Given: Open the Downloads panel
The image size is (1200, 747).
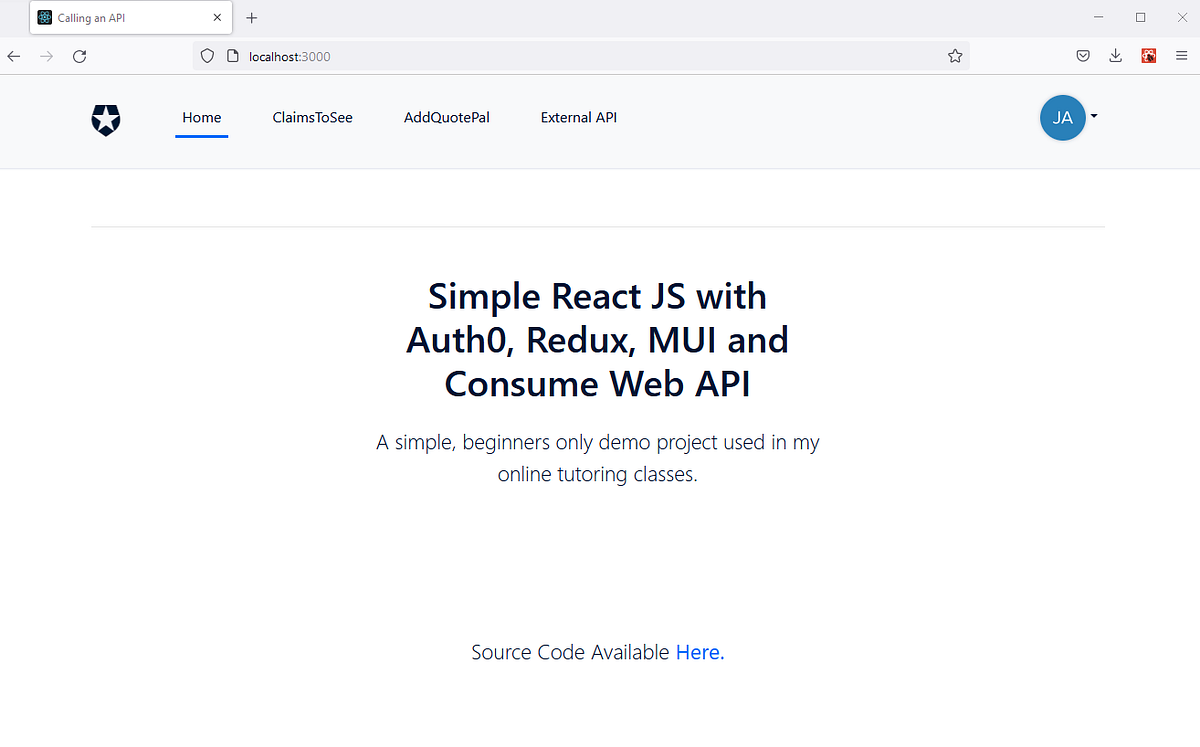Looking at the screenshot, I should point(1115,55).
